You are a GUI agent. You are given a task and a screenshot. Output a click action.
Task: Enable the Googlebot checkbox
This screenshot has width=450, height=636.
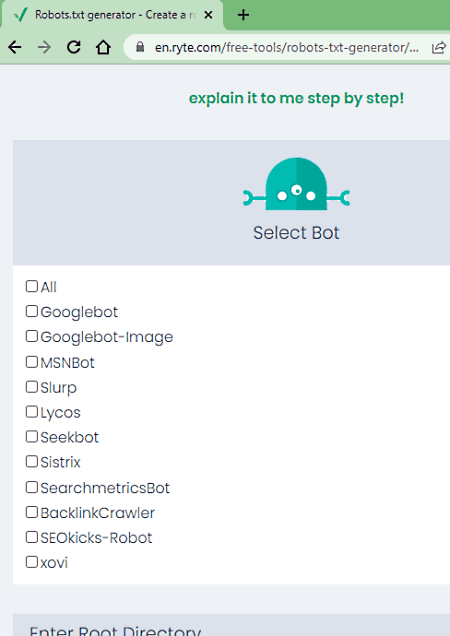(x=32, y=311)
